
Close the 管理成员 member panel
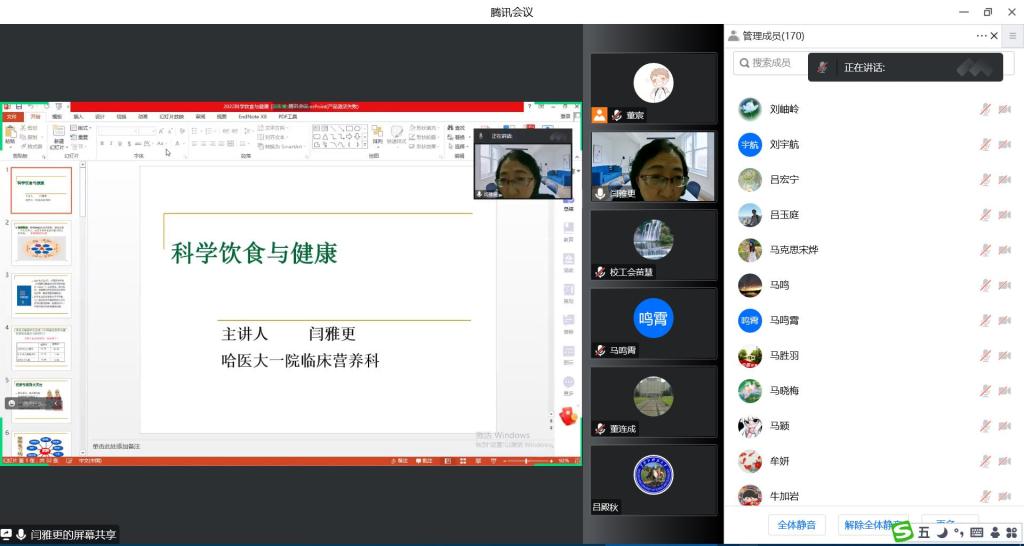click(x=994, y=36)
